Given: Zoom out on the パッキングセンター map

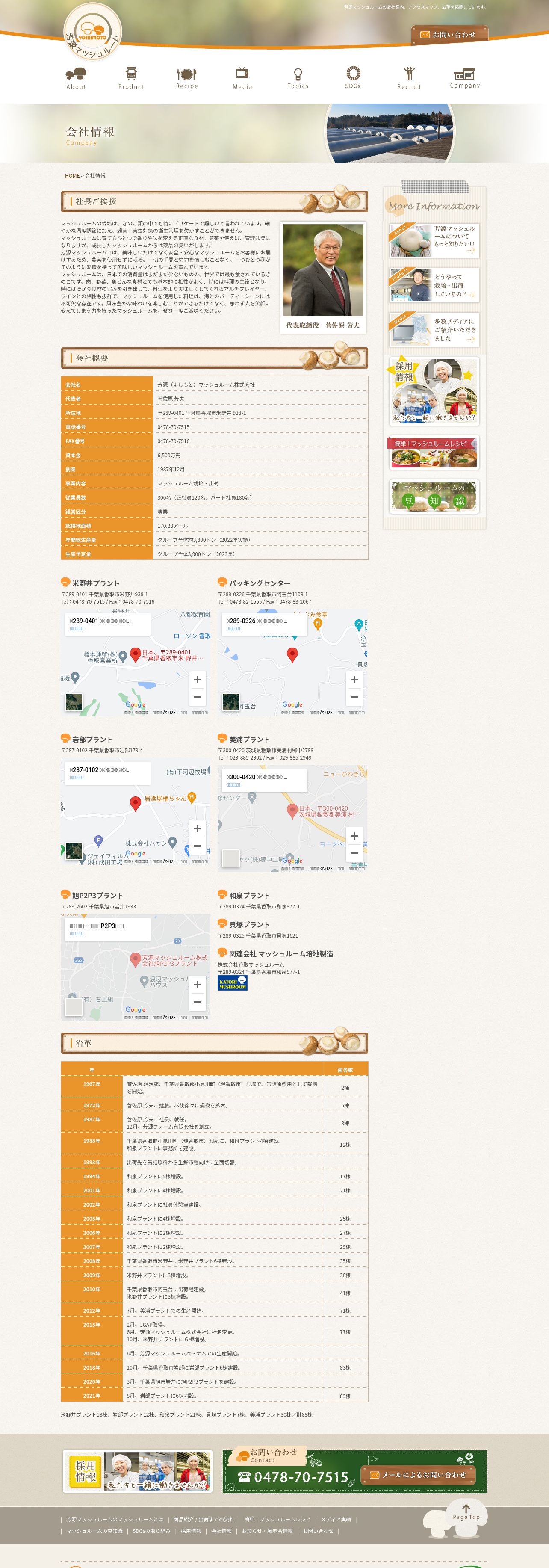Looking at the screenshot, I should [x=354, y=698].
